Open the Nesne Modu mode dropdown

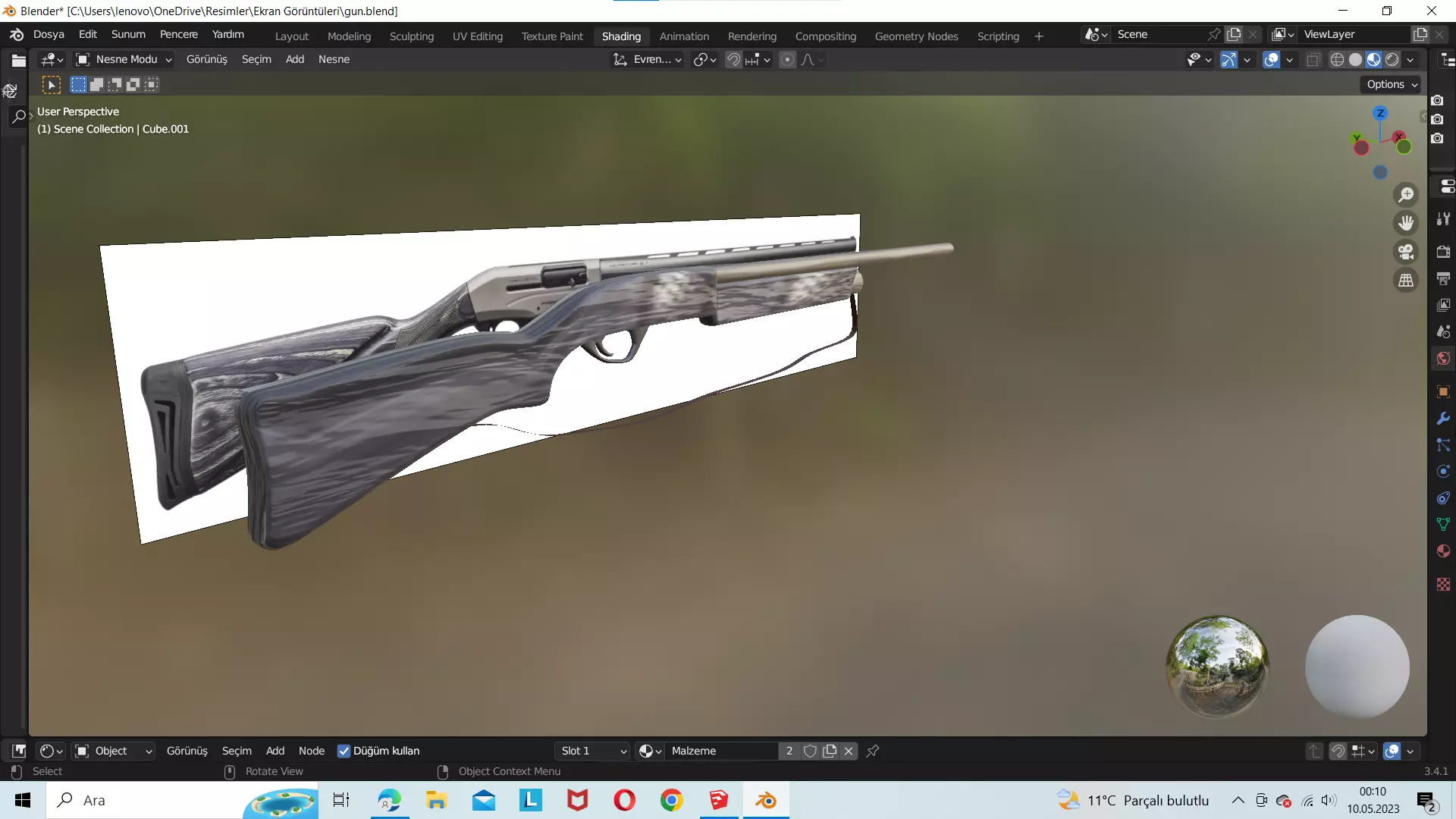pyautogui.click(x=124, y=59)
